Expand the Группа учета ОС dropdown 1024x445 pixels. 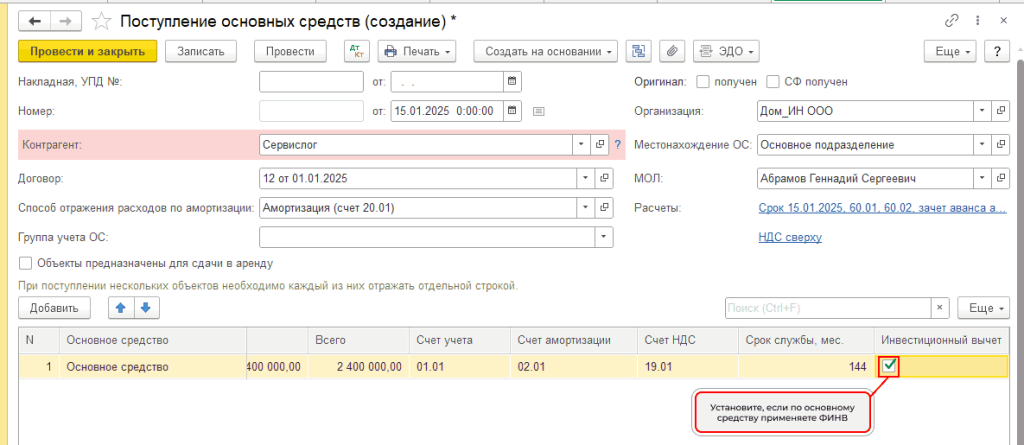(604, 237)
